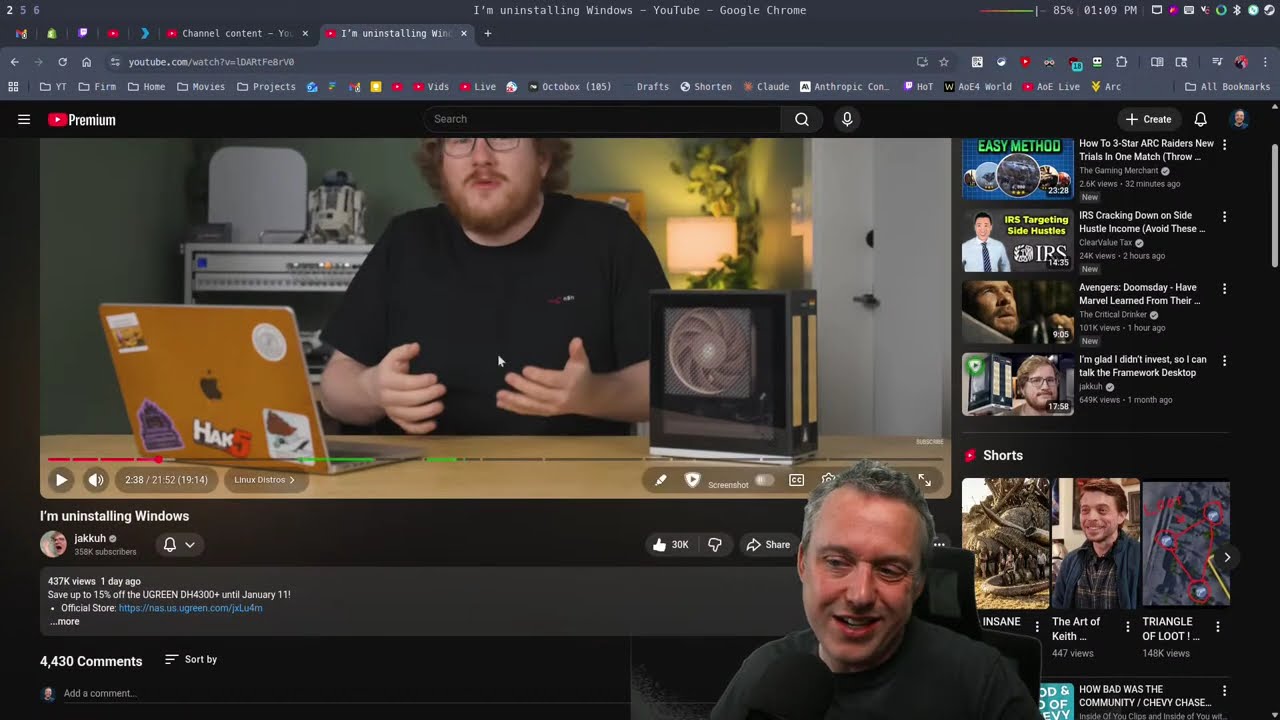
Task: Enter fullscreen with the player's corner icon
Action: pyautogui.click(x=924, y=480)
